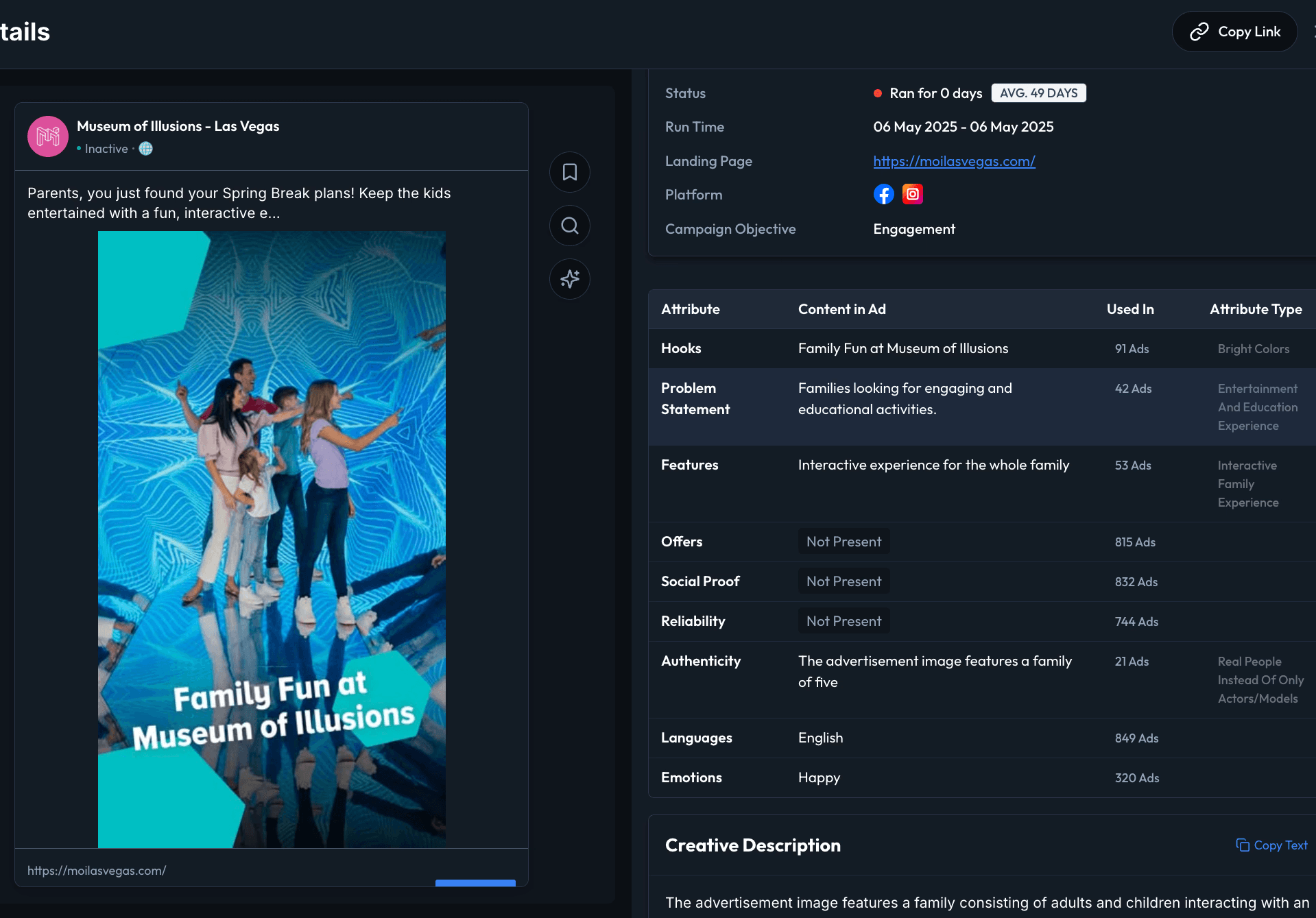Click the ad URL under the image

pos(97,870)
